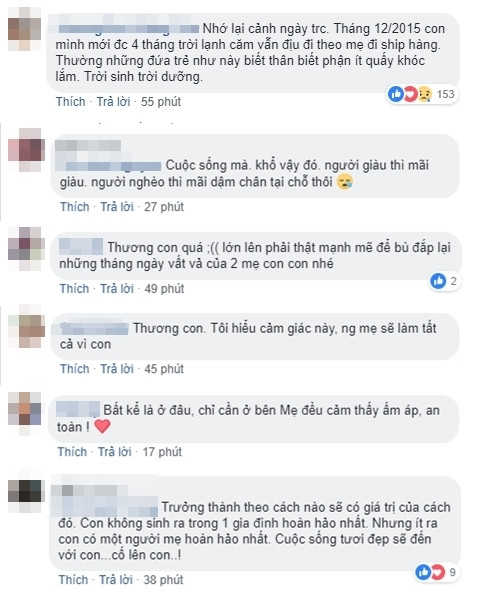Click like reaction icon beside count 9
This screenshot has height=598, width=495.
click(x=423, y=572)
